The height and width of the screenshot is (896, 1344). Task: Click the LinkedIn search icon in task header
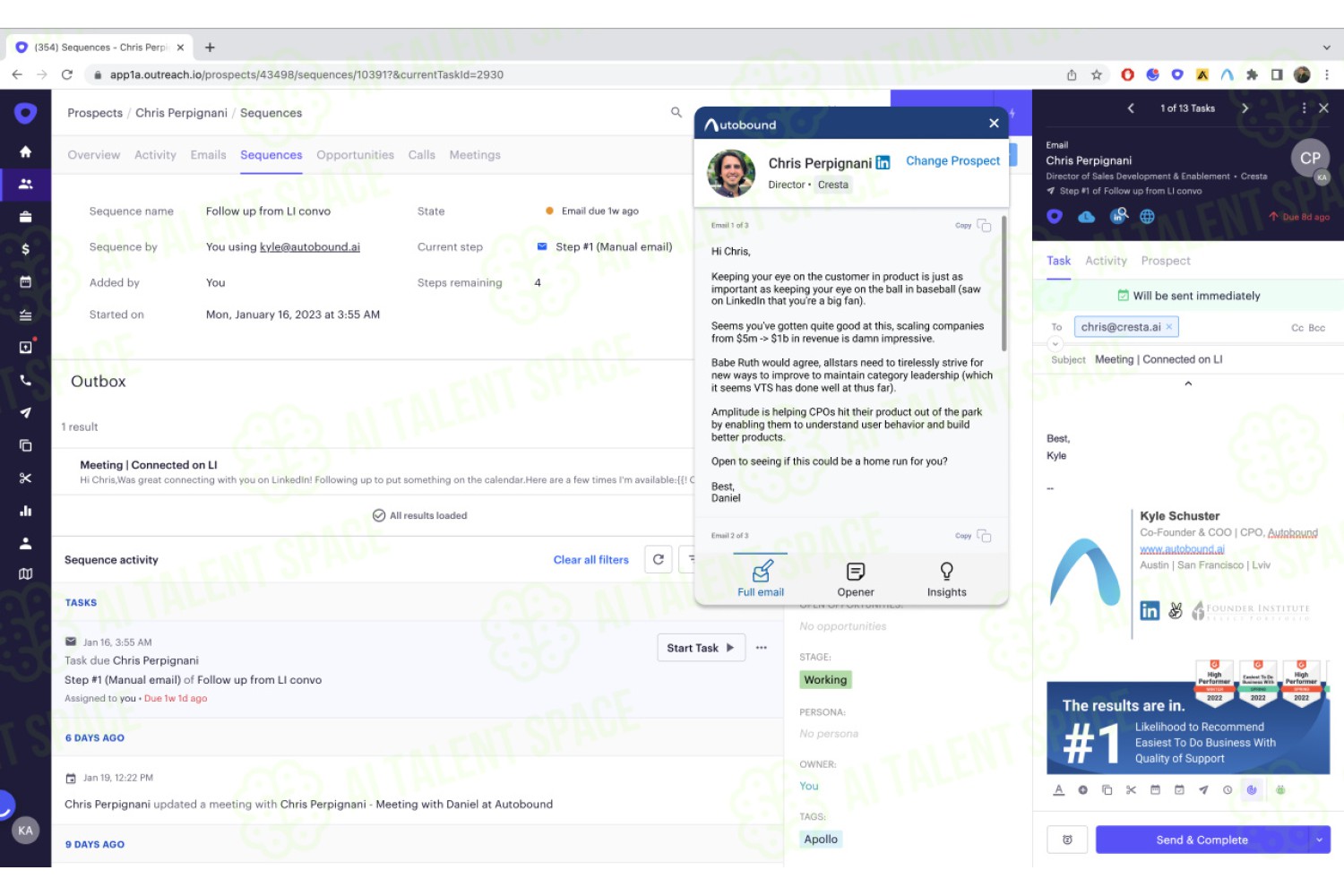[1118, 216]
